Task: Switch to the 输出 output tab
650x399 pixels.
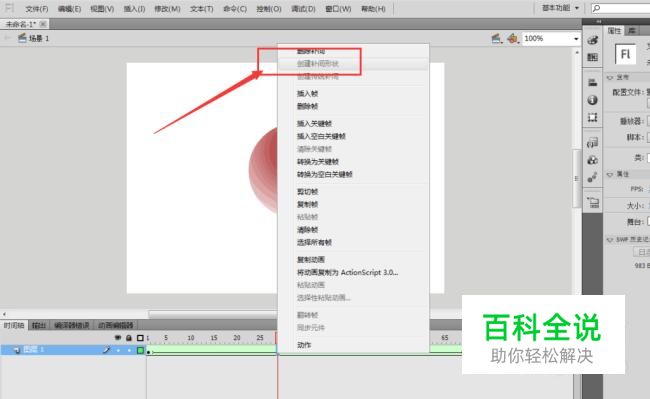Action: click(39, 325)
